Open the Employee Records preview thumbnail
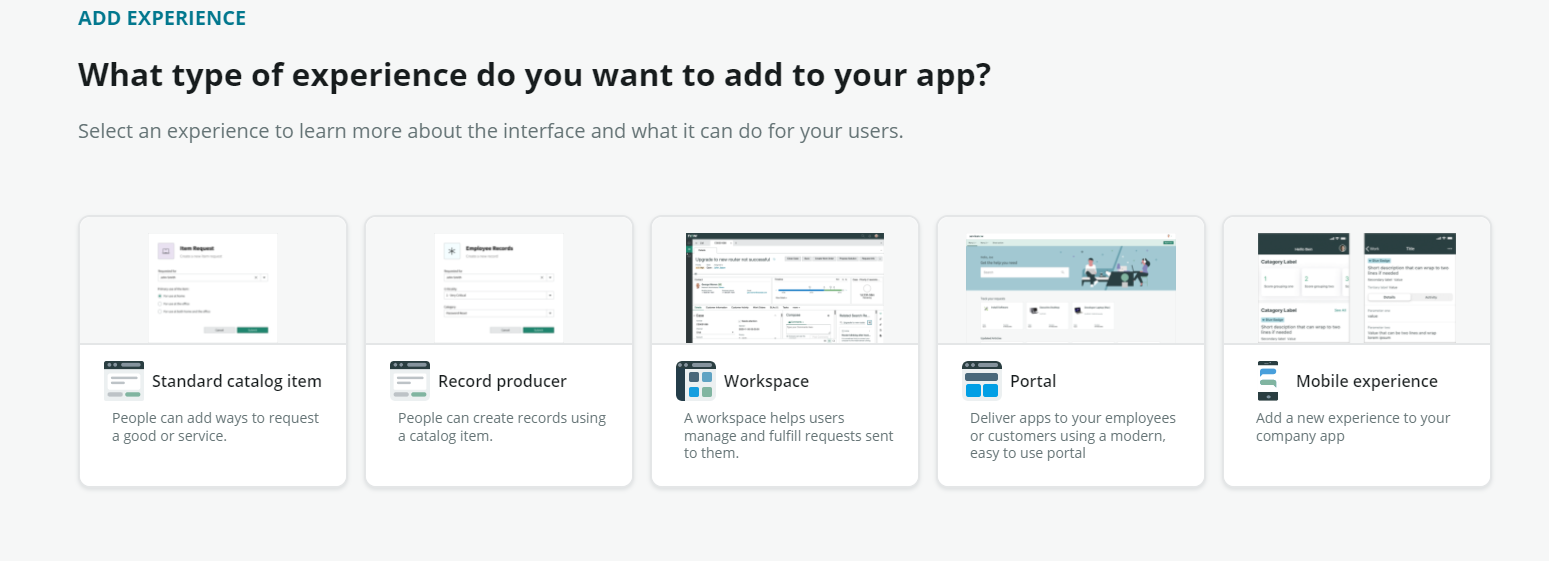 click(x=499, y=288)
